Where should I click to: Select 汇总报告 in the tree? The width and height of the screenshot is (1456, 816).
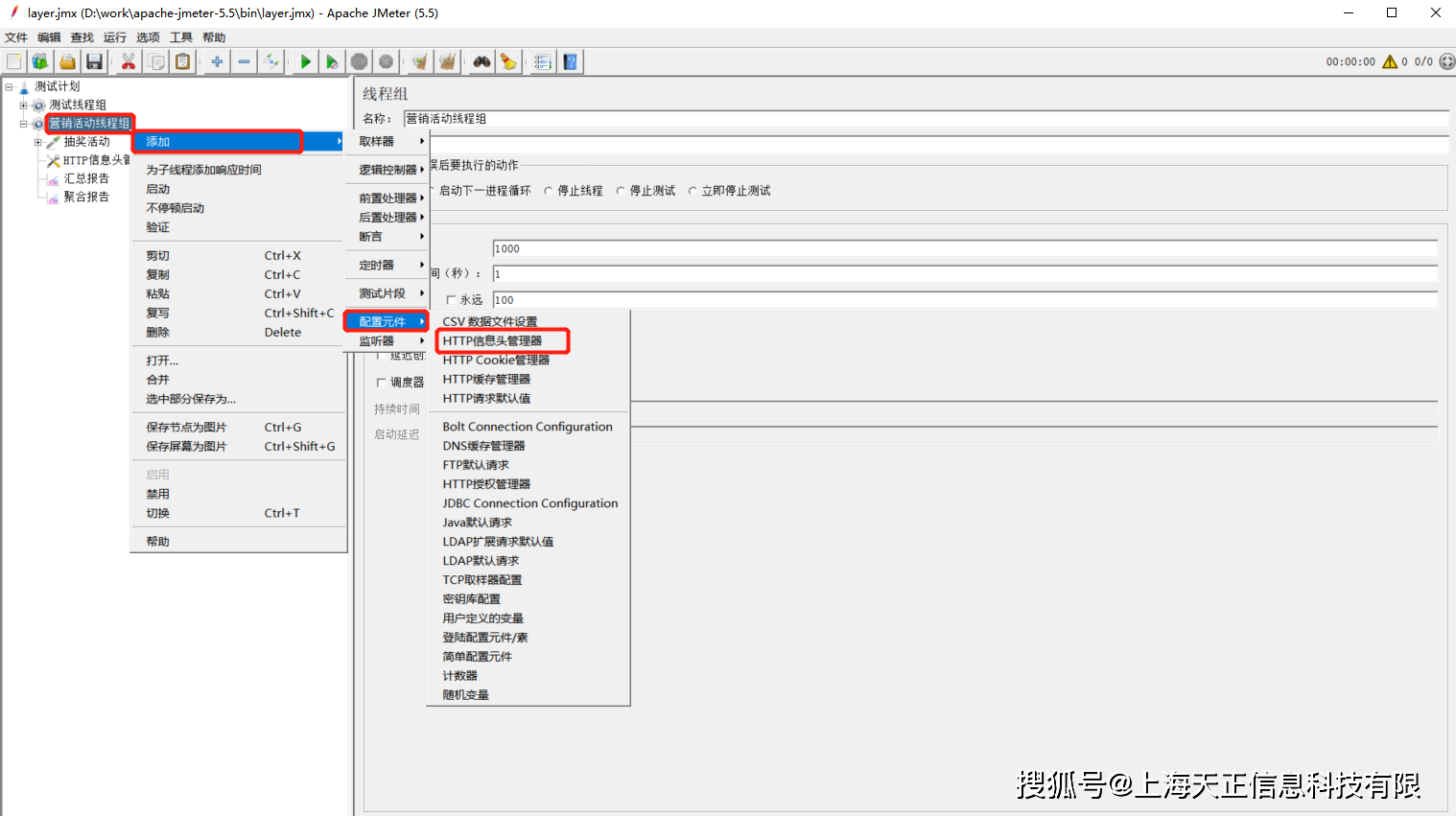point(86,178)
